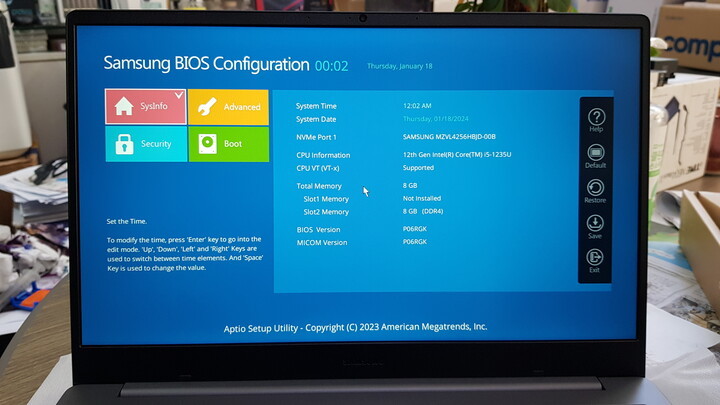Click the Not Installed value

(422, 198)
